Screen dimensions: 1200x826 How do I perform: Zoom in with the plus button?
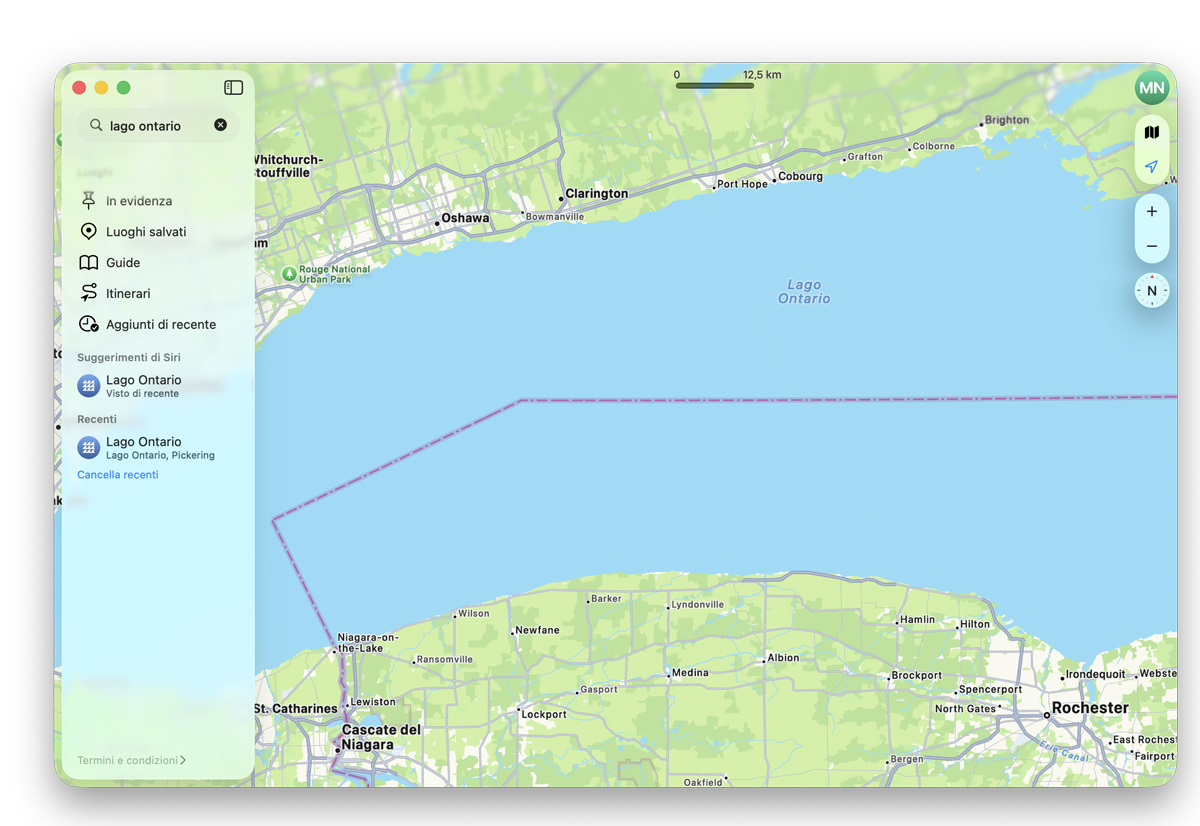click(1152, 212)
